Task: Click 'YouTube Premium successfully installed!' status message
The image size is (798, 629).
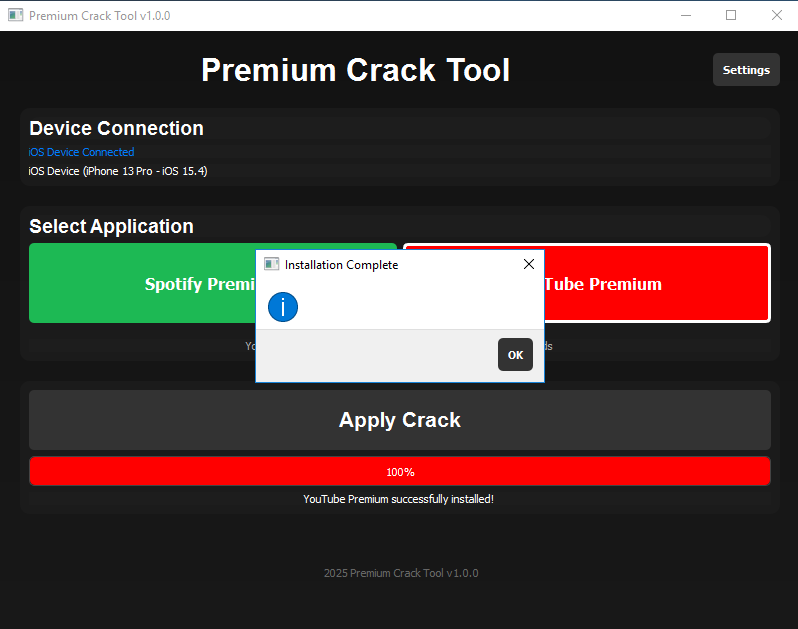Action: 398,499
